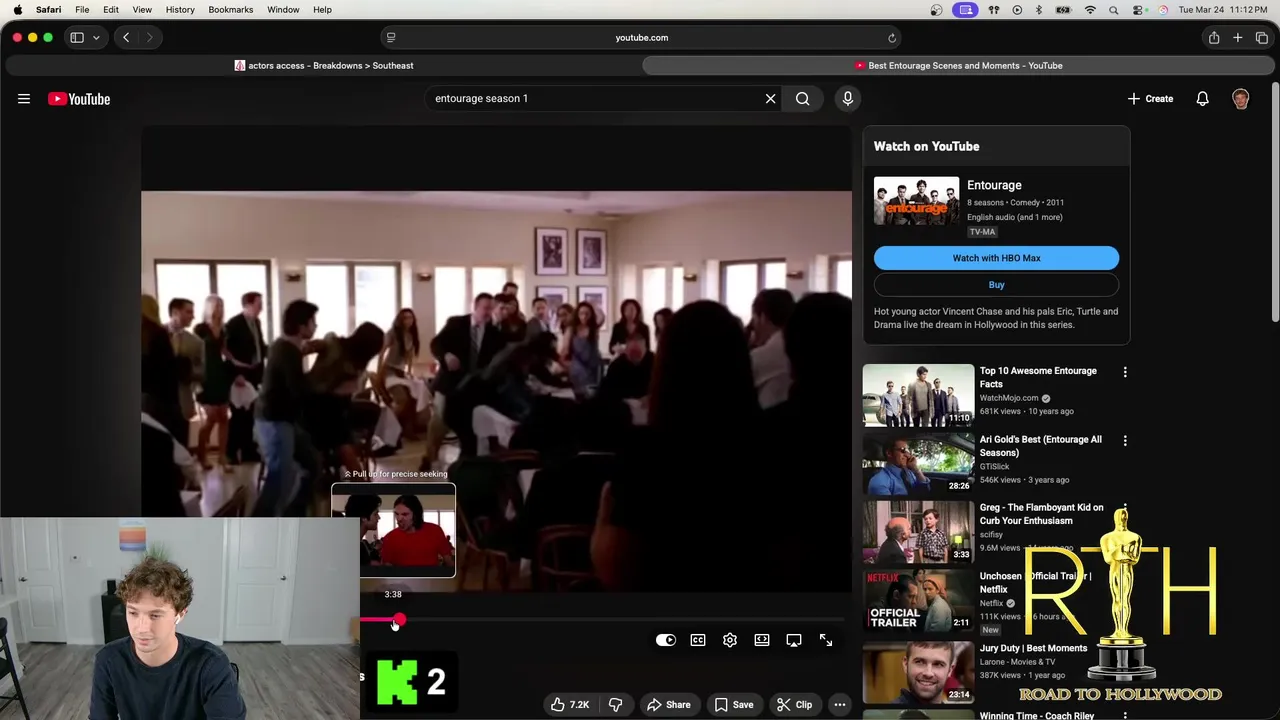Expand the sidebar tab group dropdown arrow
Image resolution: width=1280 pixels, height=720 pixels.
96,38
